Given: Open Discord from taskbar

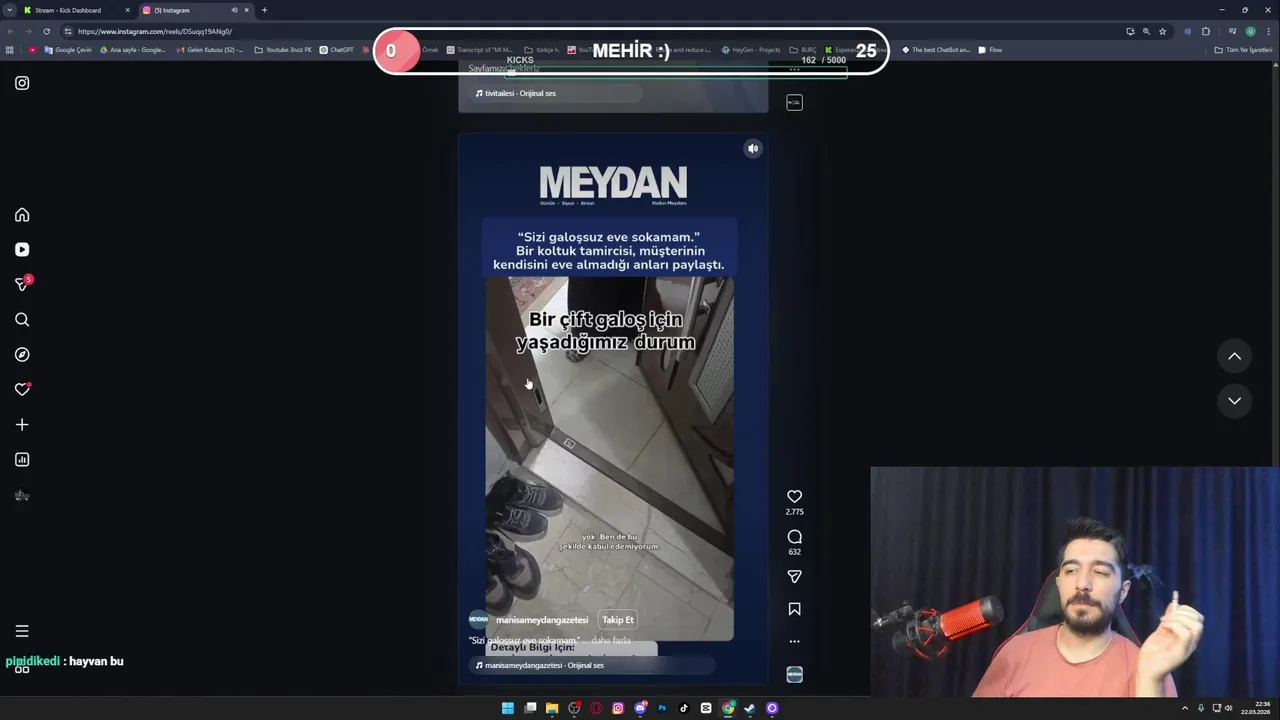Looking at the screenshot, I should (640, 708).
